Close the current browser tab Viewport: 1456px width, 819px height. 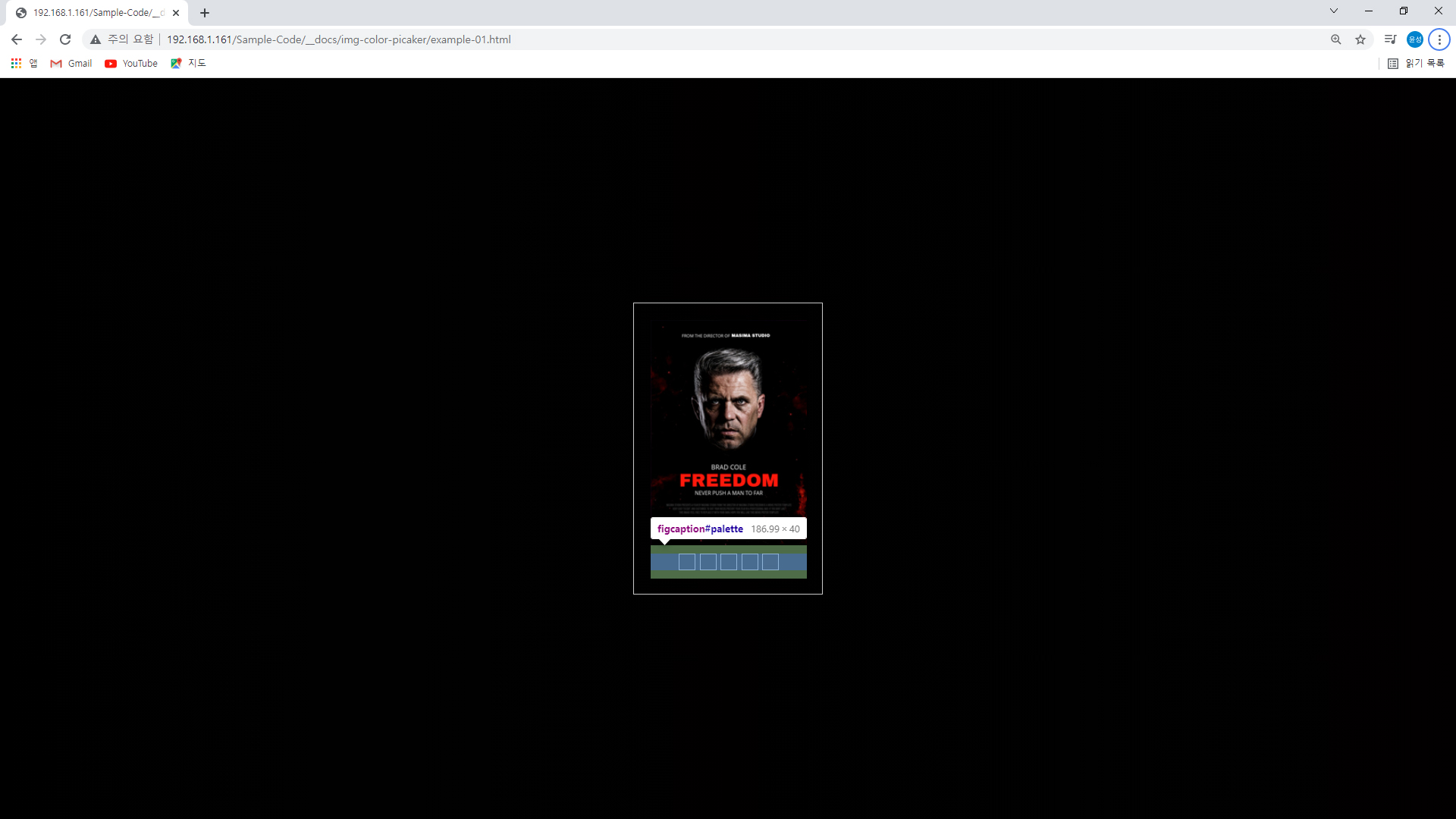point(176,13)
